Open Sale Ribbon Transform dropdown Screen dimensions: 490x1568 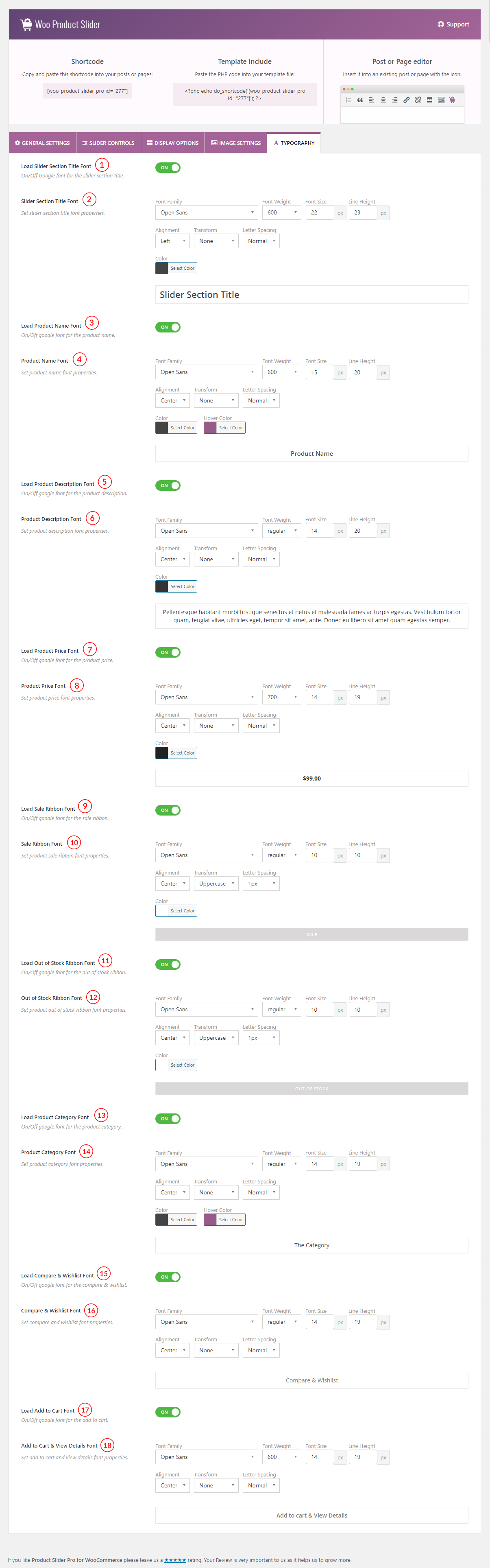[x=216, y=883]
